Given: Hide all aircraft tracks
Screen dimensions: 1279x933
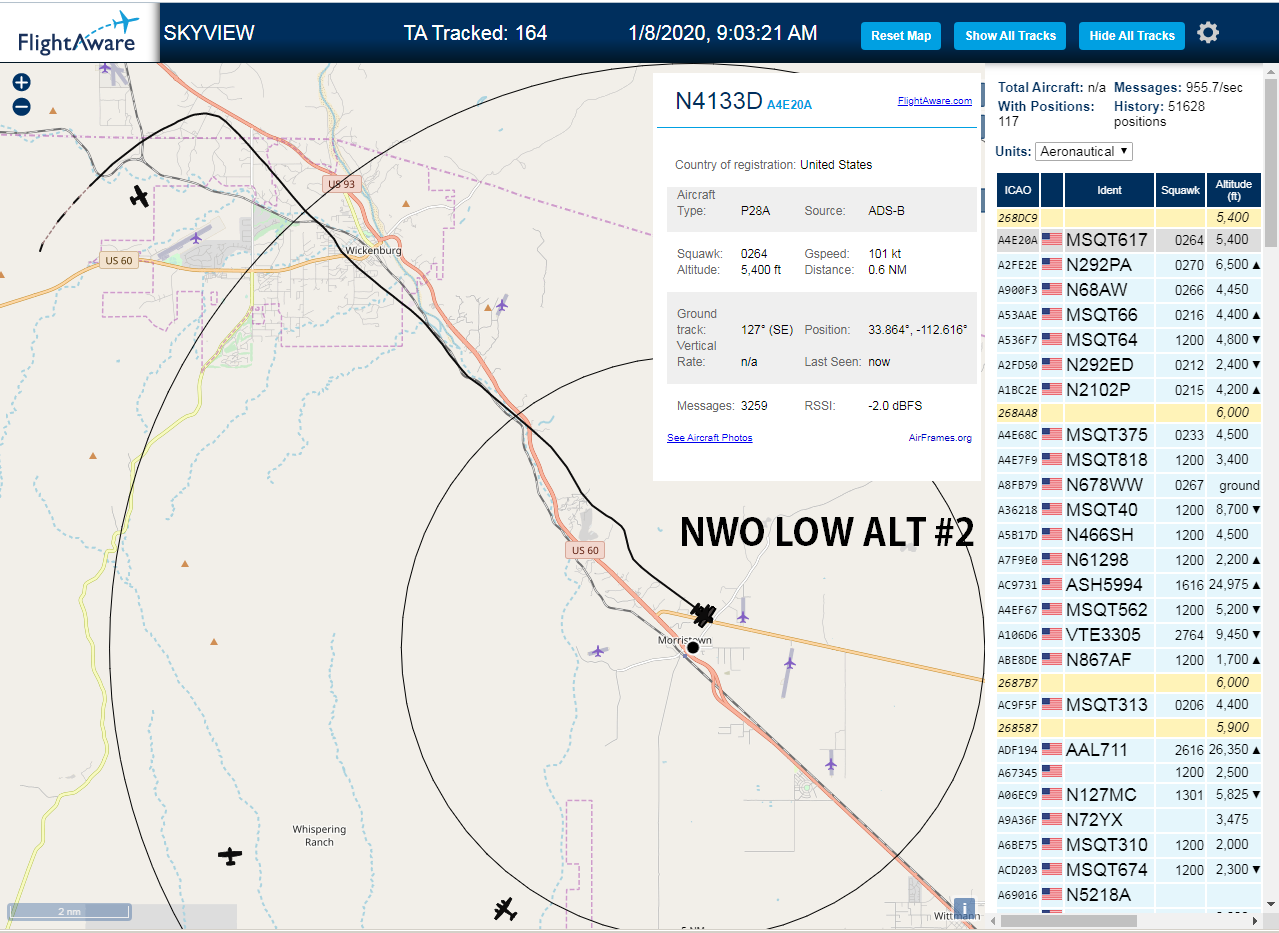Looking at the screenshot, I should pyautogui.click(x=1132, y=36).
